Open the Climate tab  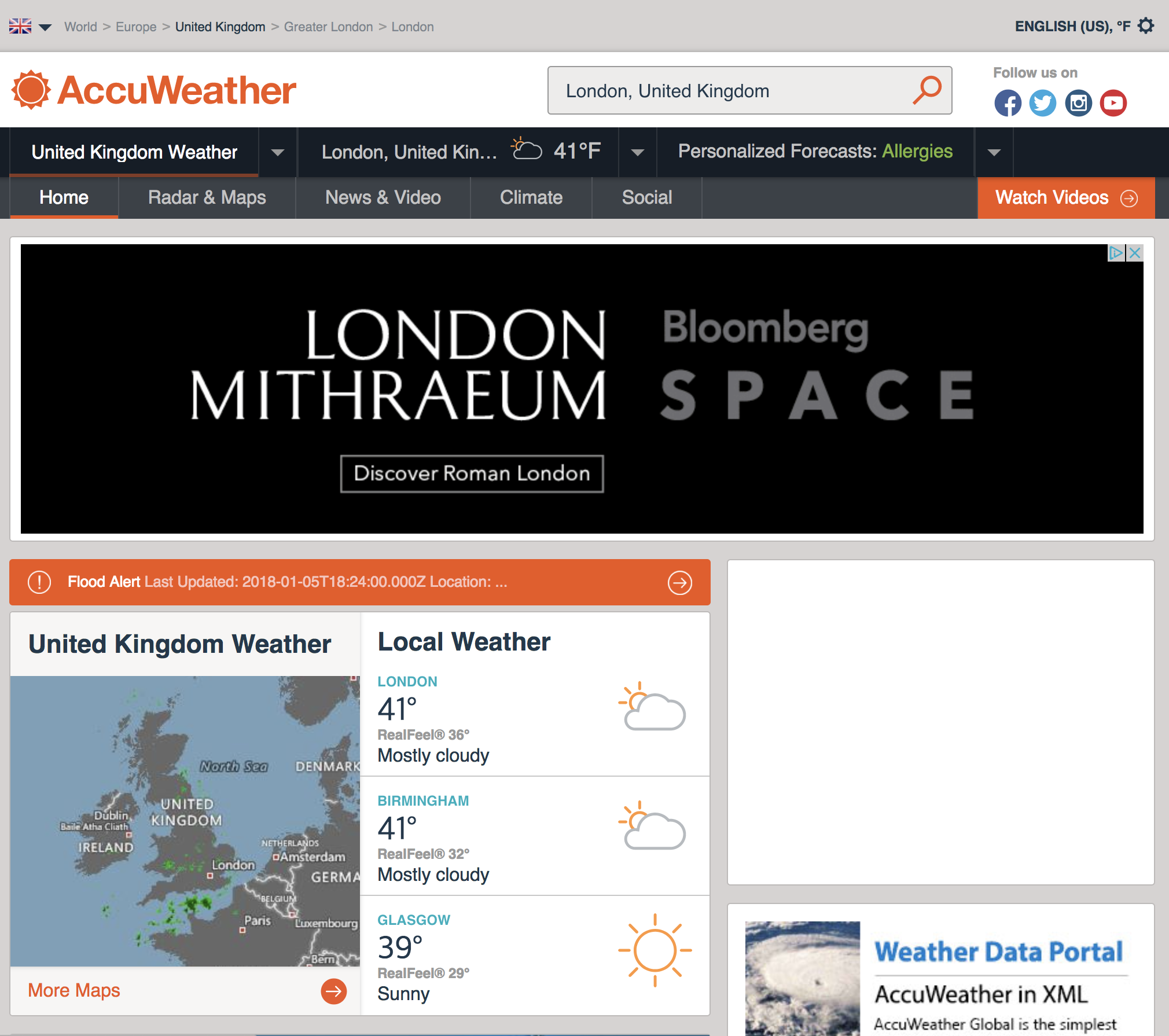pos(531,197)
